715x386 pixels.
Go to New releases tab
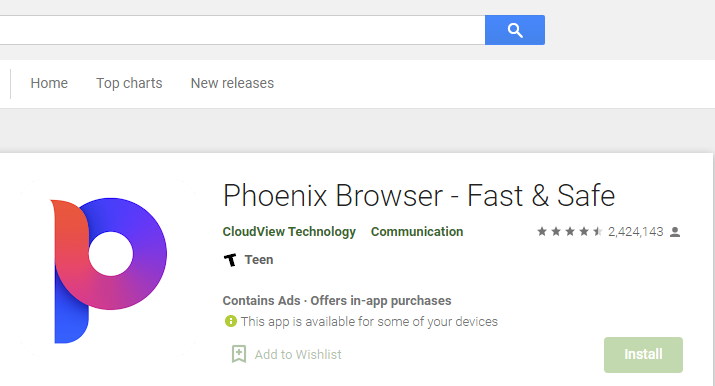click(232, 83)
